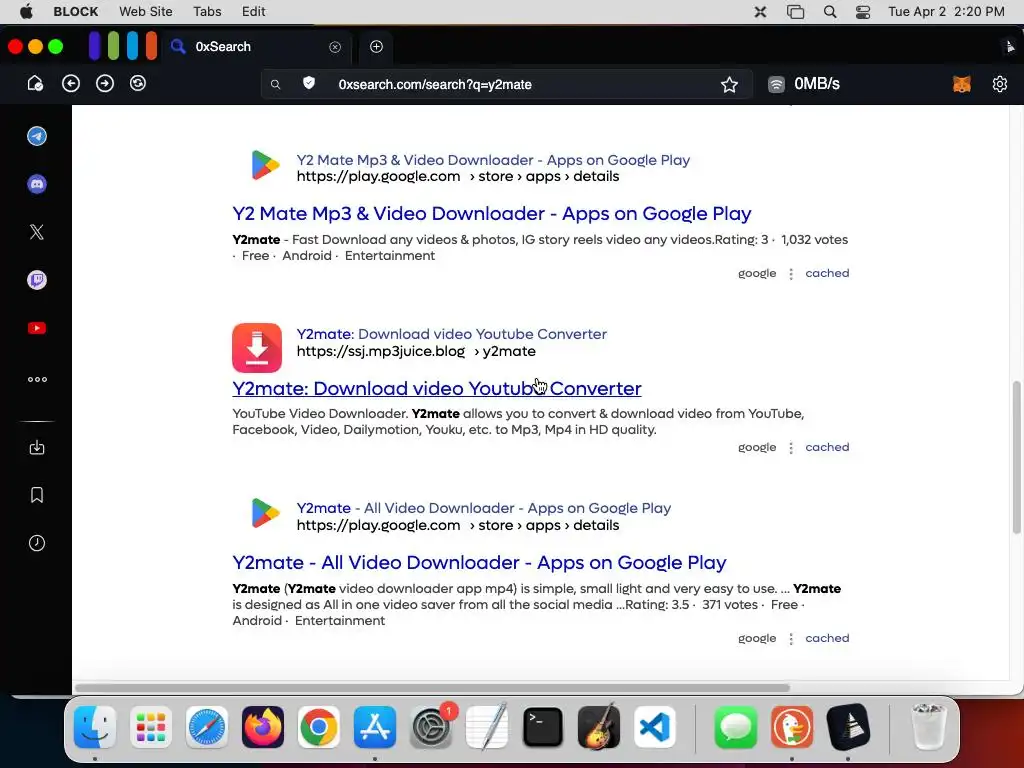
Task: Open cached copy of All Video Downloader result
Action: [827, 638]
